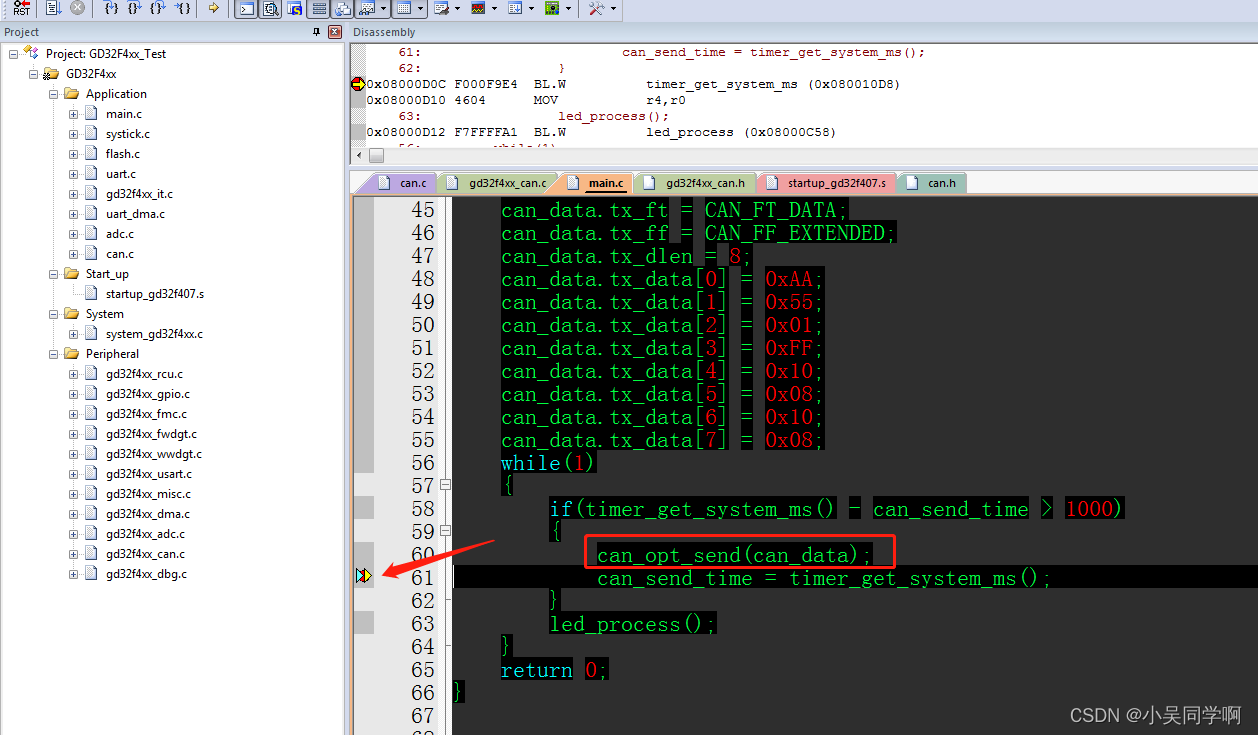Click the led_process(); code line 63
The image size is (1258, 735).
coord(633,624)
